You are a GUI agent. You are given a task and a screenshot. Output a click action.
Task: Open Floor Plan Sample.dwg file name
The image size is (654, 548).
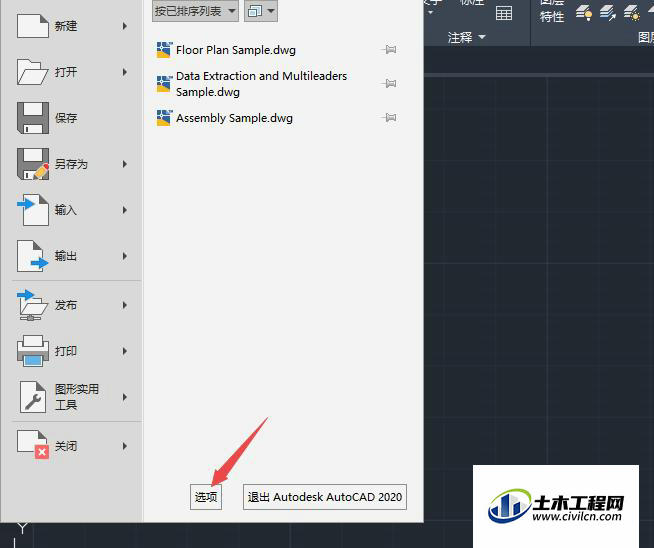tap(236, 50)
